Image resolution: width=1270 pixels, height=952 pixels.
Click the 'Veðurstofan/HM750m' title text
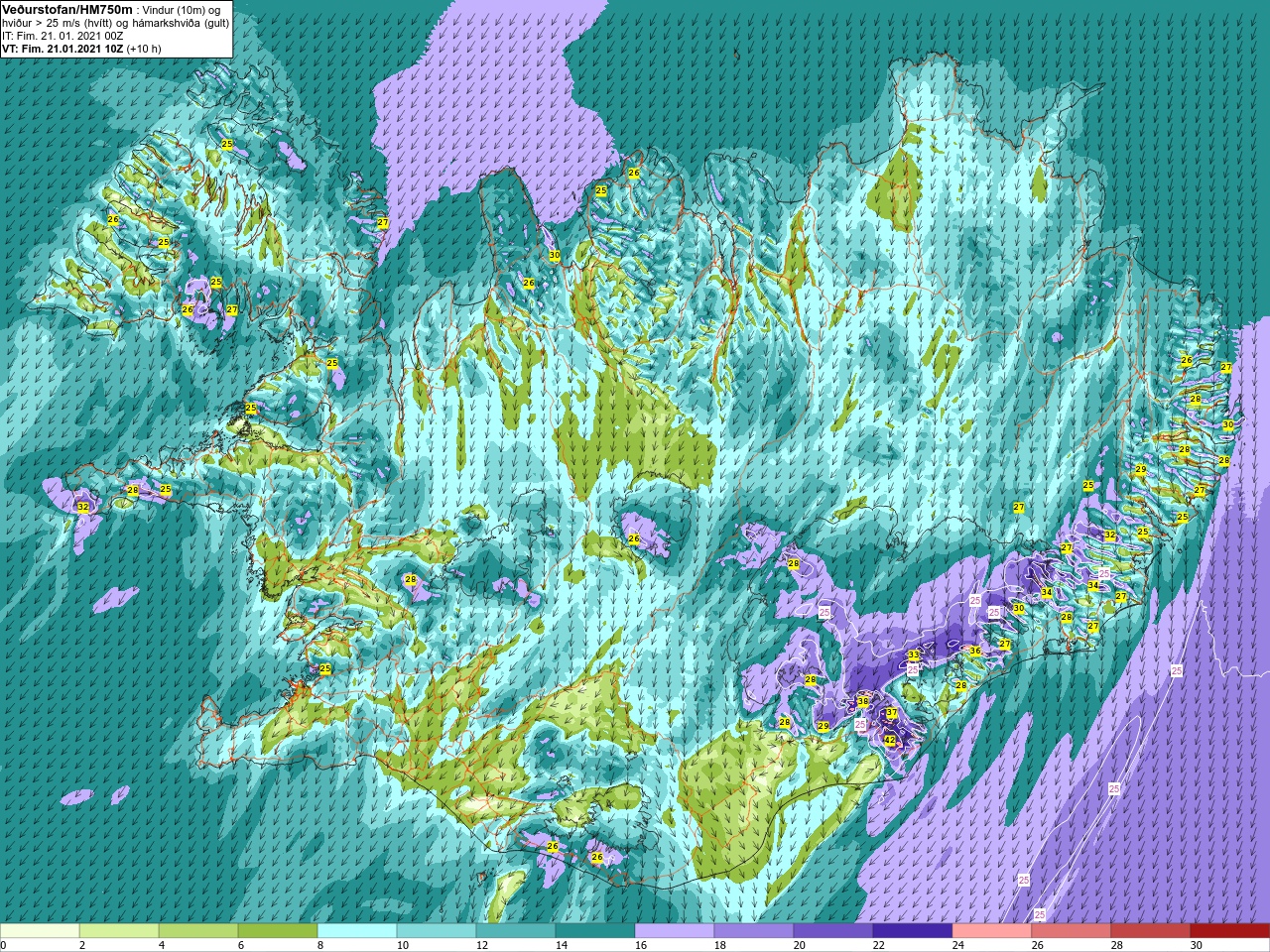[66, 8]
